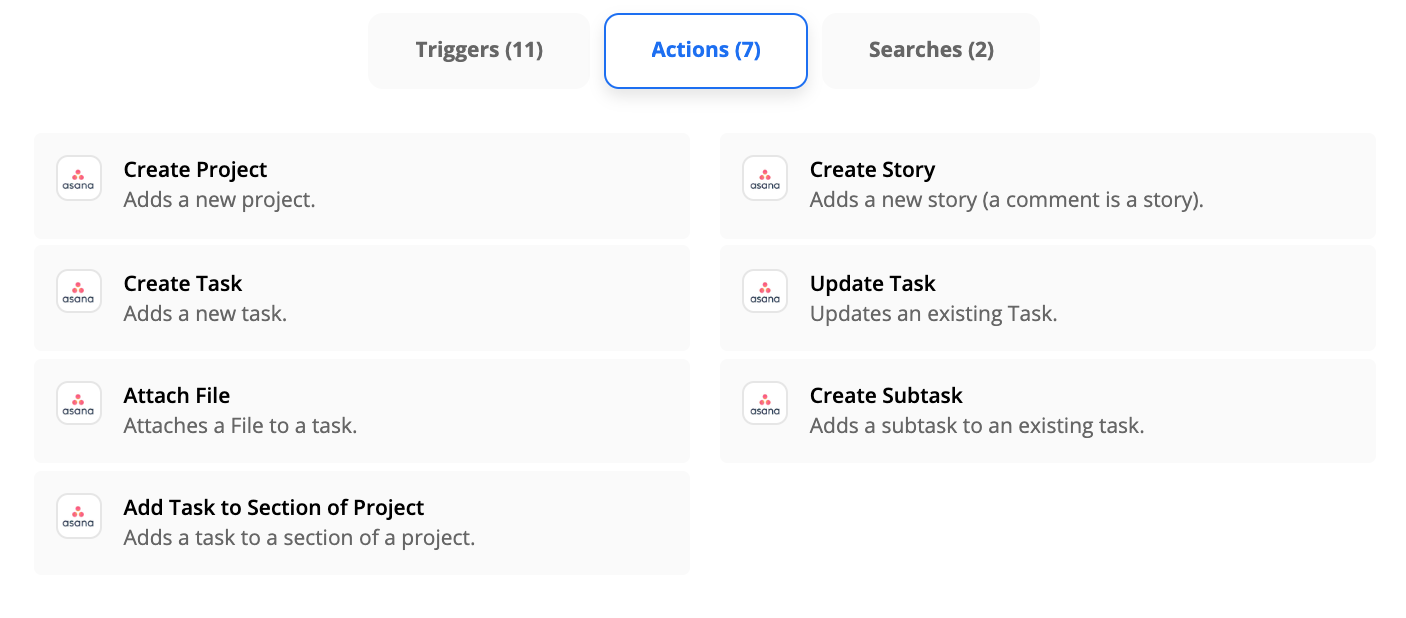The image size is (1406, 618).
Task: Click the Asana icon beside Create Story
Action: (765, 178)
